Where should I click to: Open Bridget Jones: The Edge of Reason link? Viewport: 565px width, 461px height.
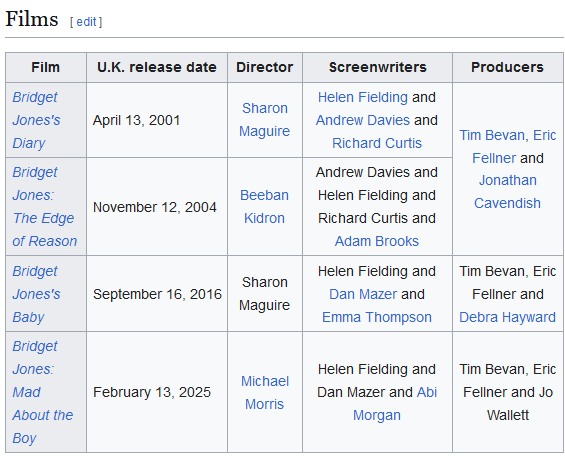point(45,207)
